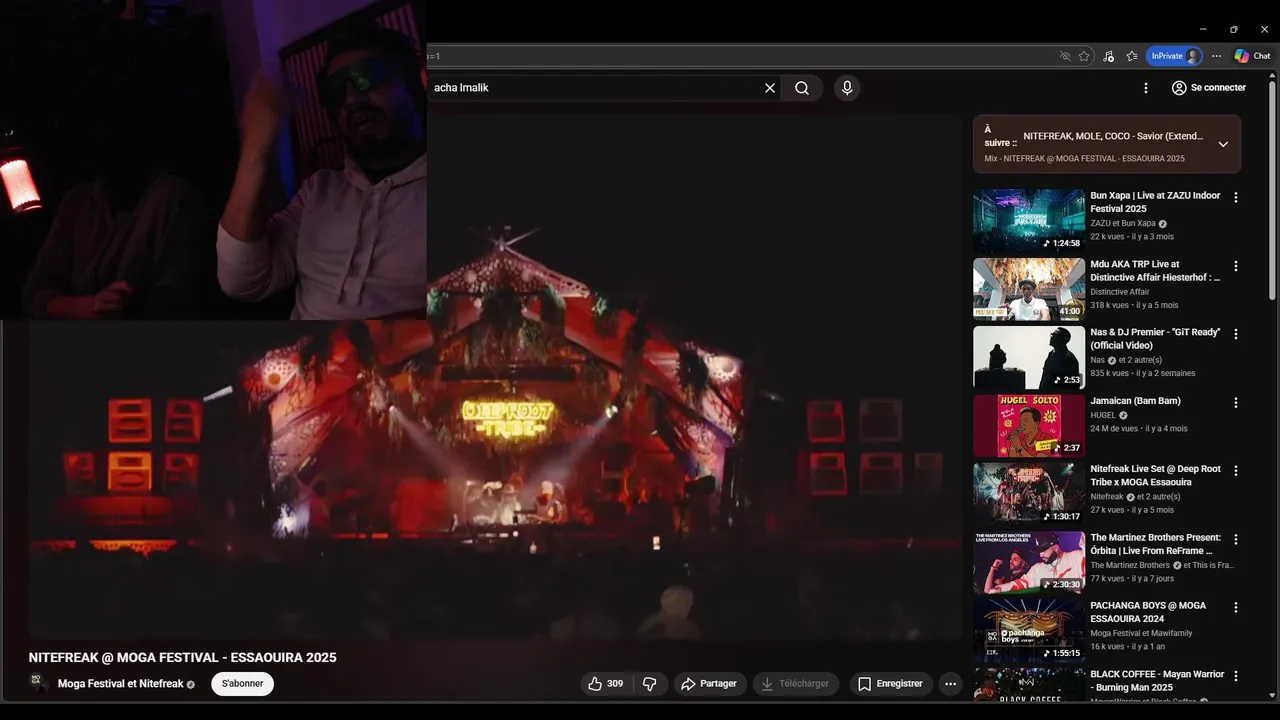Open options for Nas GiT Ready video
The width and height of the screenshot is (1280, 720).
click(x=1236, y=334)
